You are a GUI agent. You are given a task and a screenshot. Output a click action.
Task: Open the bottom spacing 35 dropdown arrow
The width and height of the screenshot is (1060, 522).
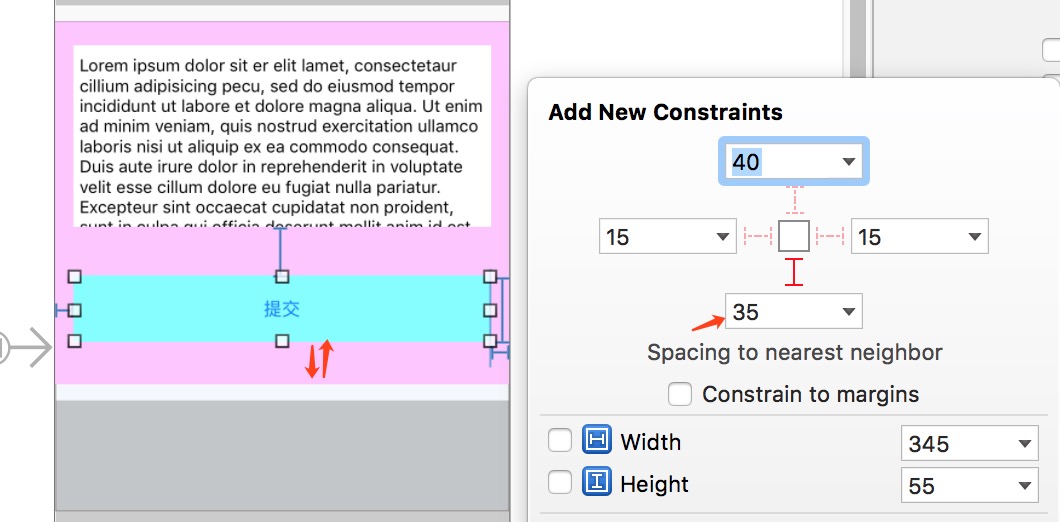coord(848,312)
